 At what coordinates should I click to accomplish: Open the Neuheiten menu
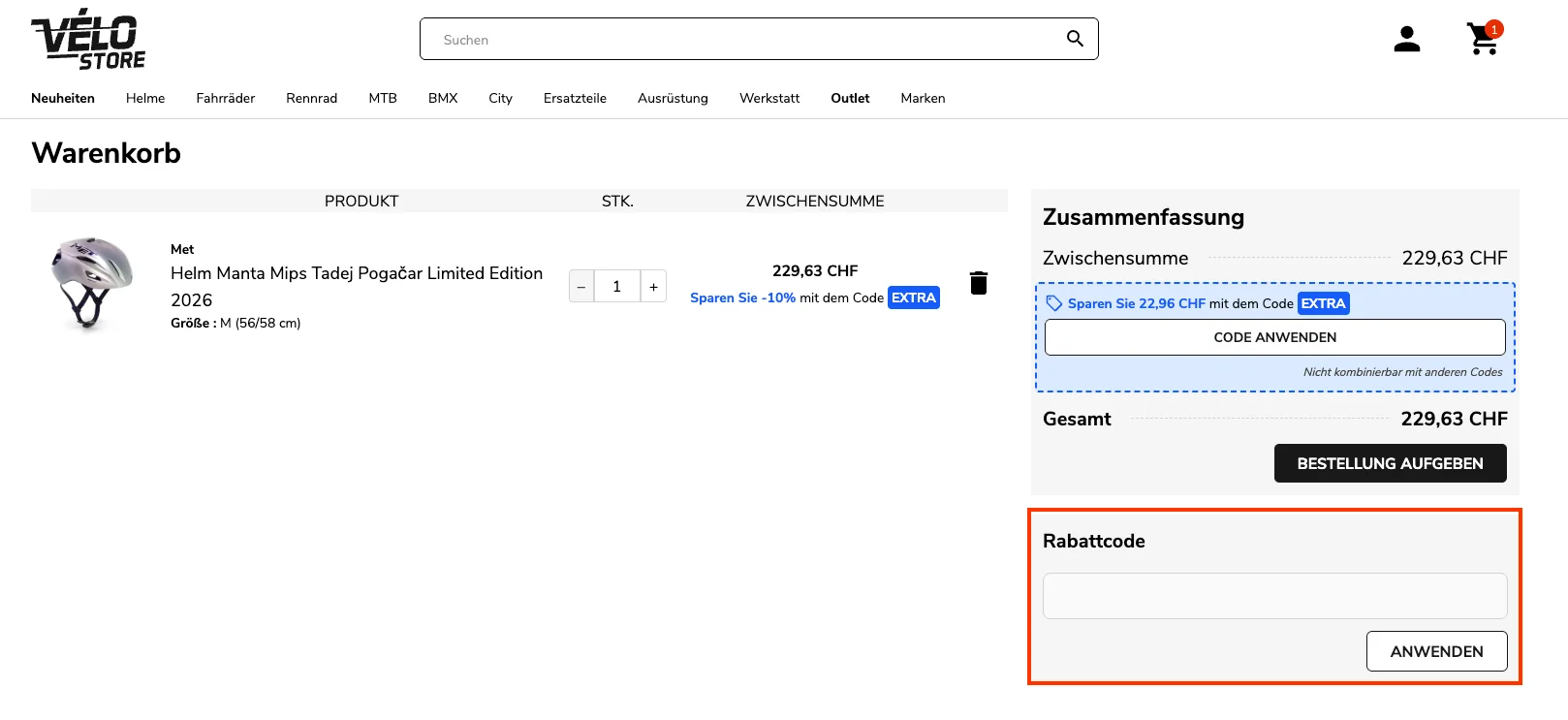(x=63, y=98)
